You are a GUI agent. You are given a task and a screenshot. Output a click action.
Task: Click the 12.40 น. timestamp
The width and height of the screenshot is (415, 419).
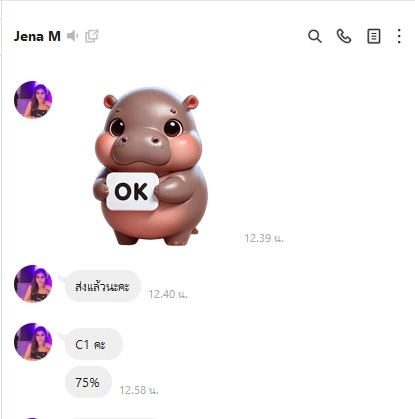click(168, 294)
